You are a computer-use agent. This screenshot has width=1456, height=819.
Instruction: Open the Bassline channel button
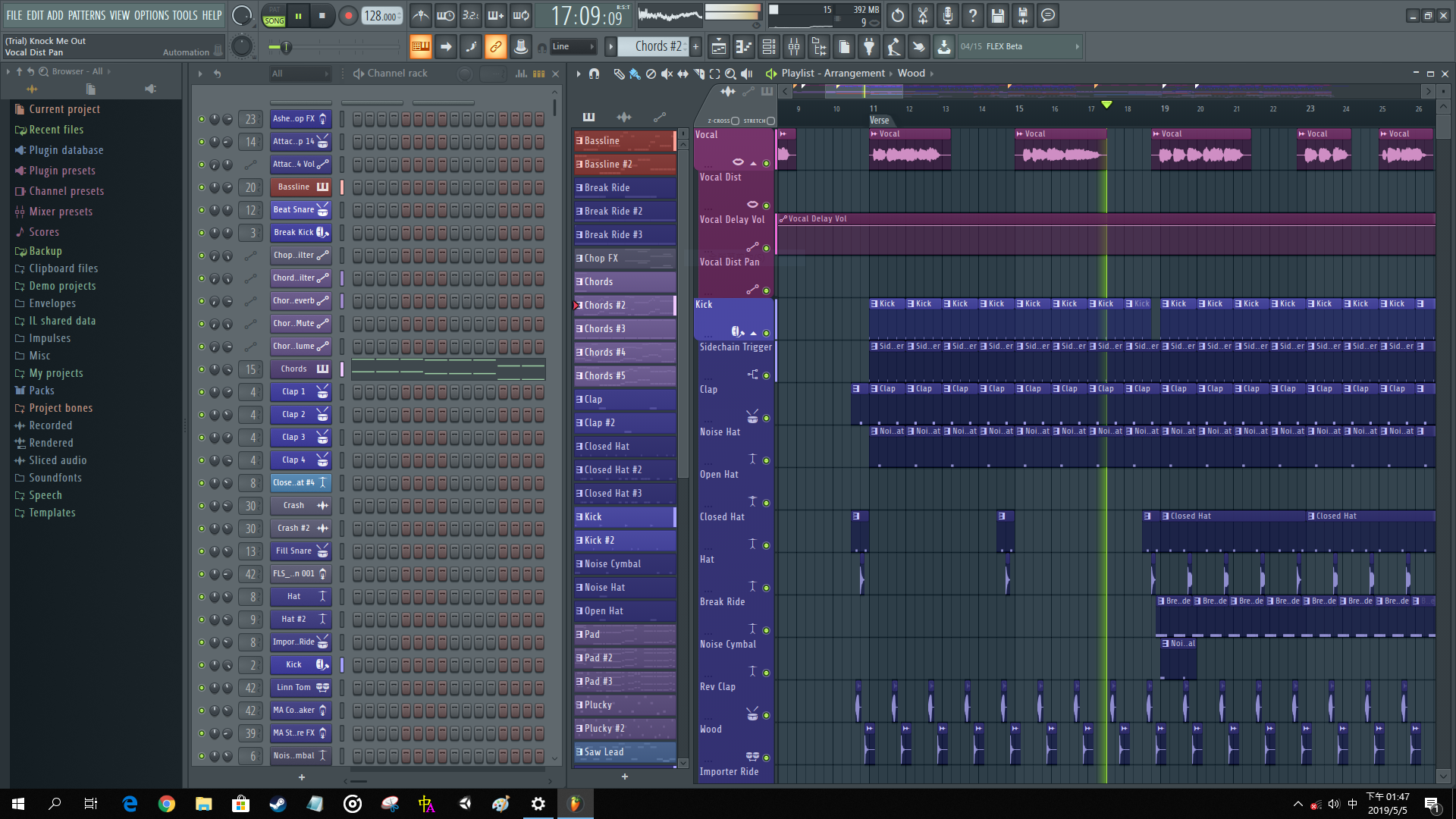293,187
